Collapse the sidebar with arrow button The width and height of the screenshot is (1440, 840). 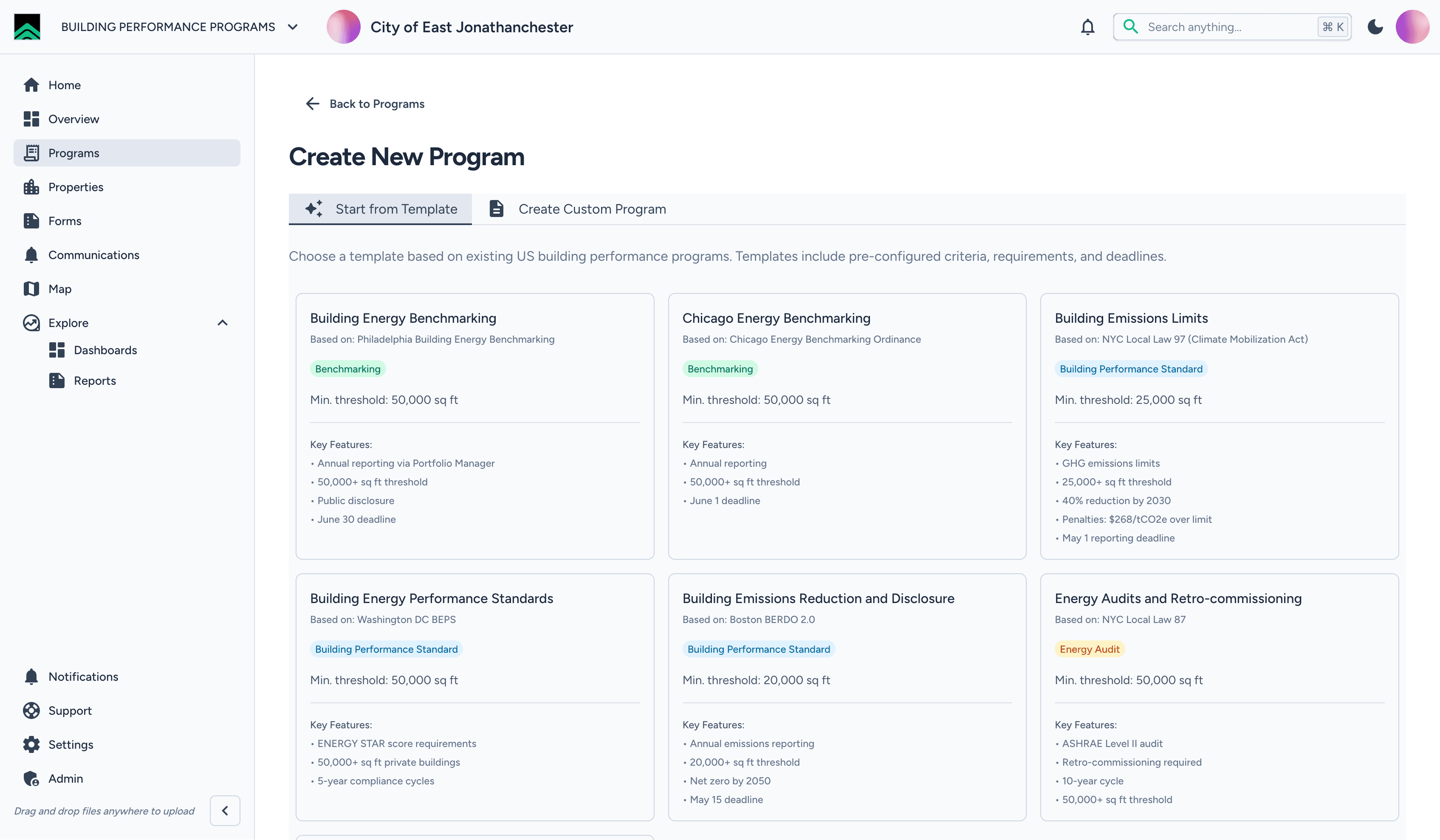[225, 810]
